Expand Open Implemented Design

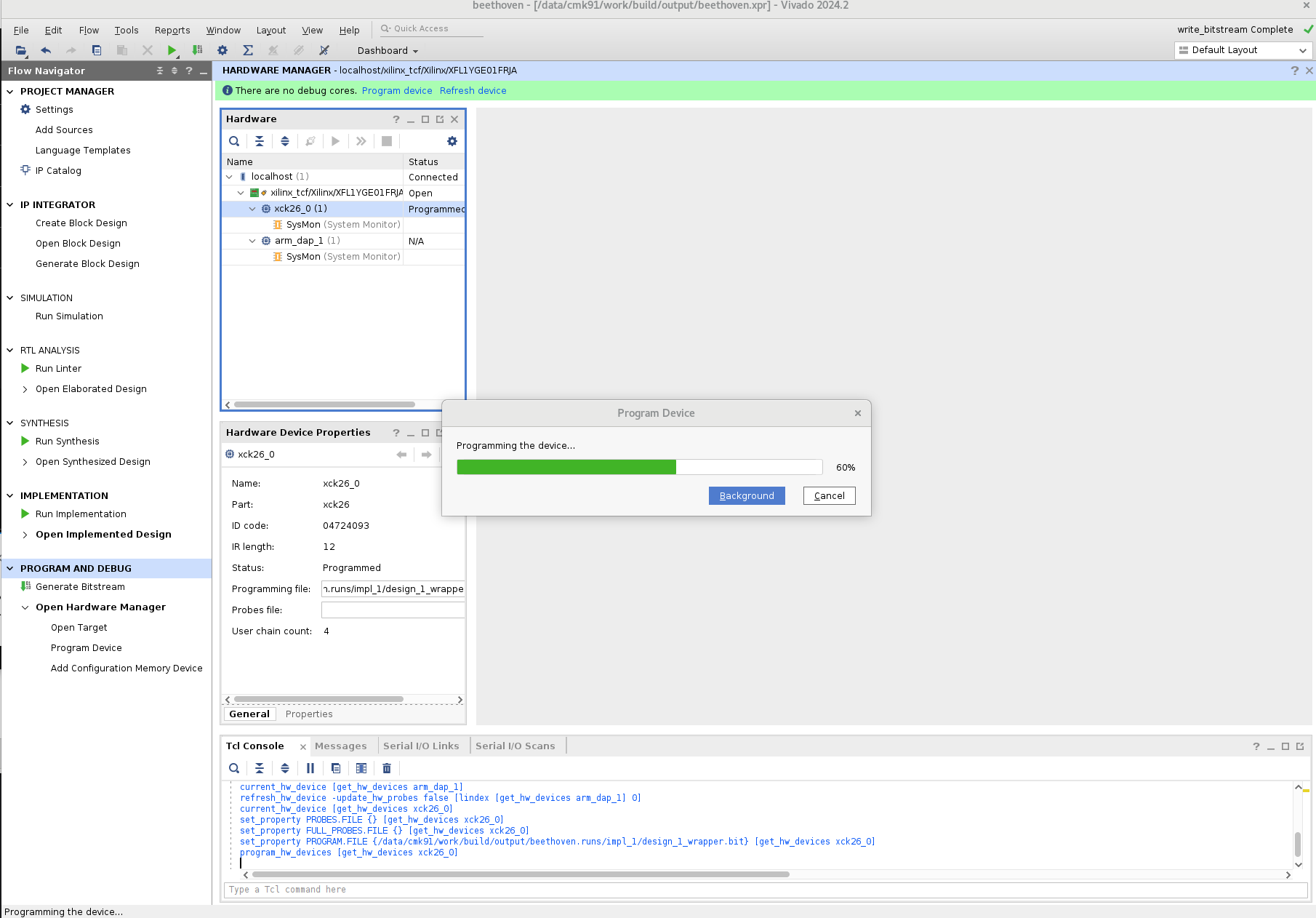coord(25,535)
